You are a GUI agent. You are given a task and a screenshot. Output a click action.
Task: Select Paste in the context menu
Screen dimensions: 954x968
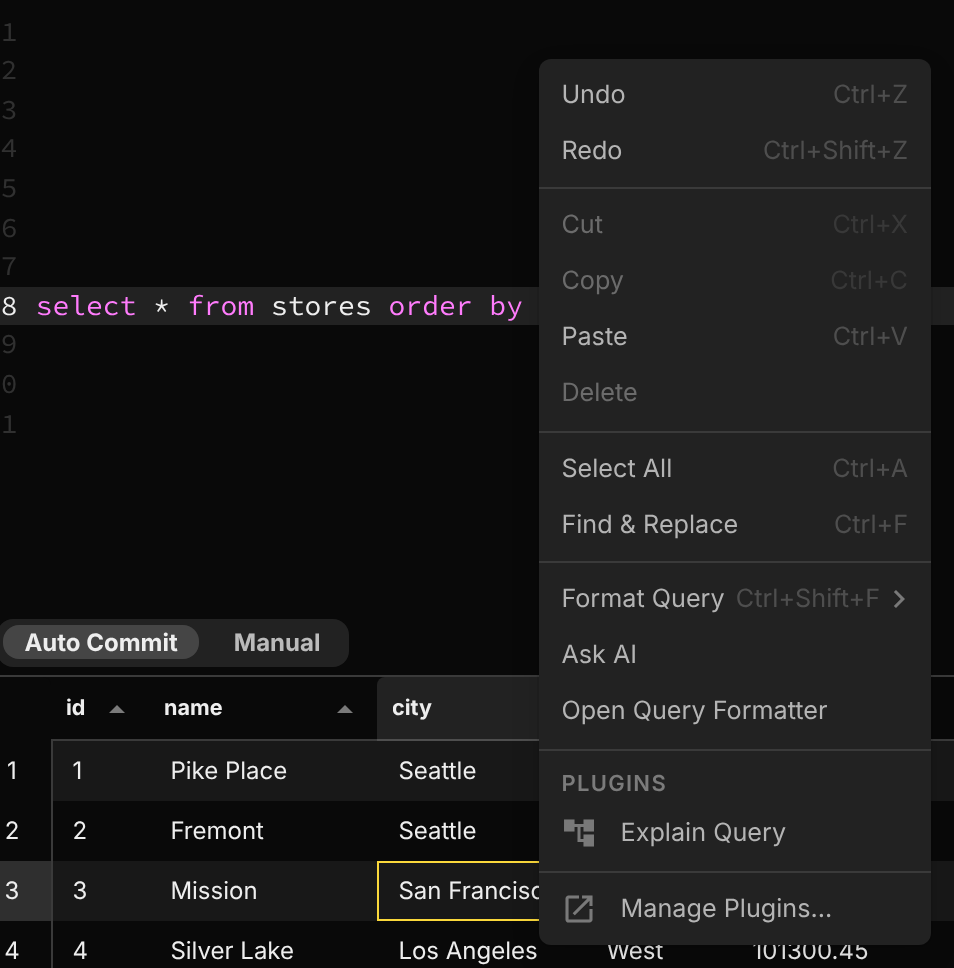pyautogui.click(x=734, y=336)
